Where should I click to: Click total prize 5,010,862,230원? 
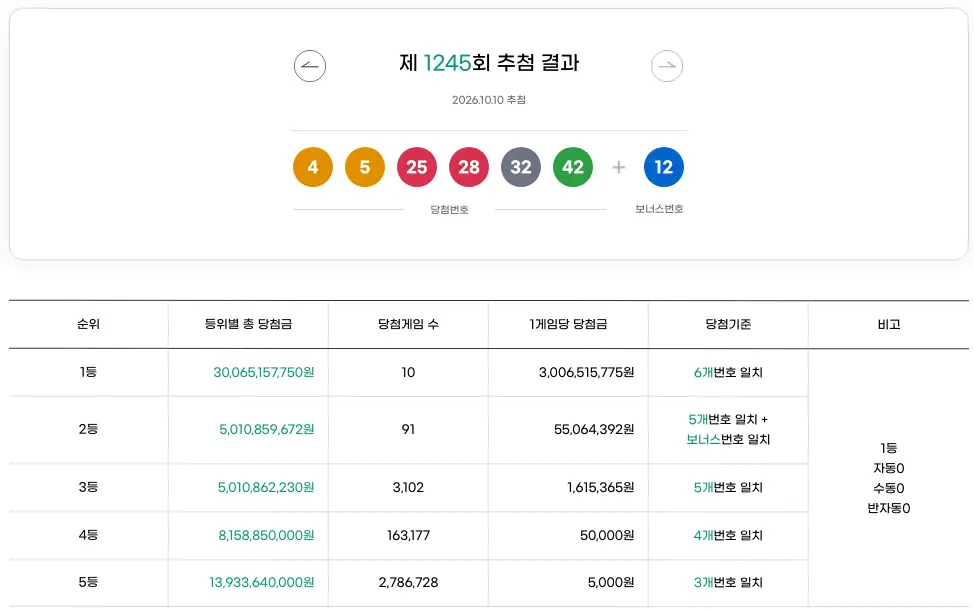pyautogui.click(x=266, y=487)
